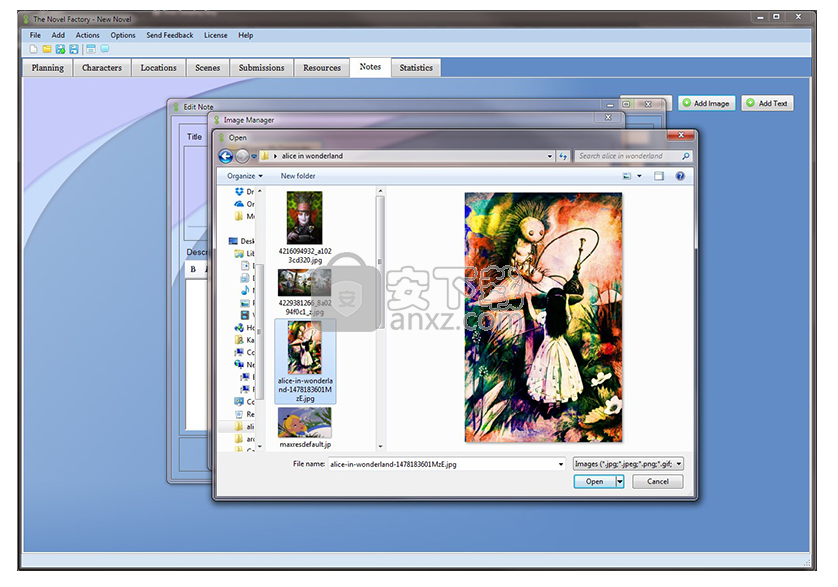Switch to the Planning tab

point(48,68)
